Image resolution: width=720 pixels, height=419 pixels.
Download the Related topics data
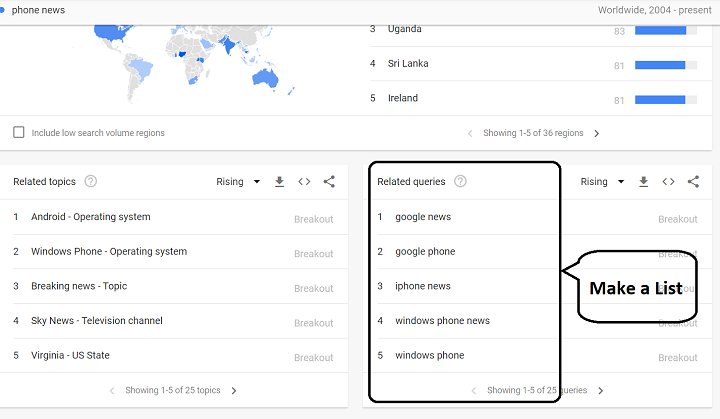coord(280,182)
